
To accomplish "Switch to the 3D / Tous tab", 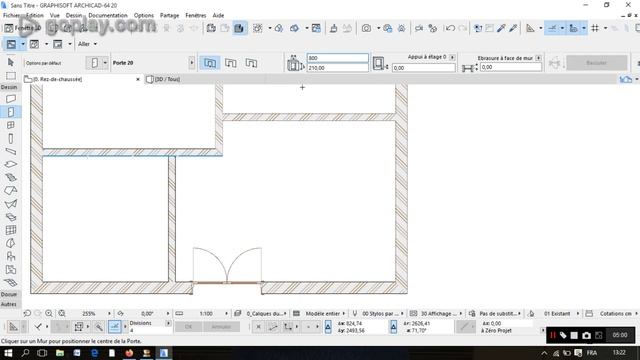I will 167,79.
